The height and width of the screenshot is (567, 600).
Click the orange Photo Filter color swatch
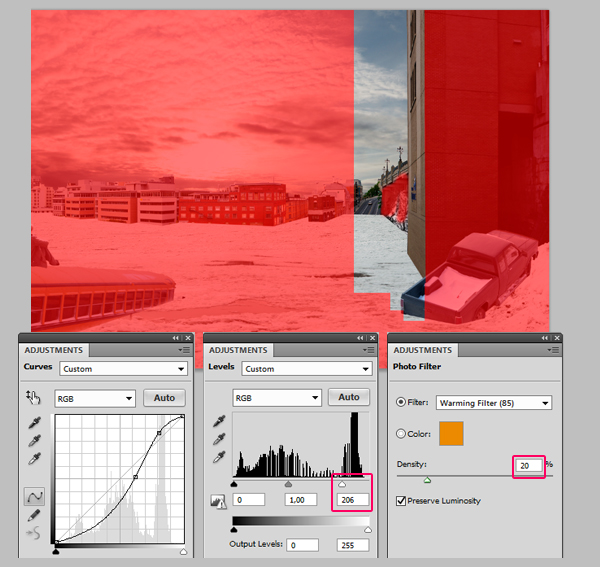coord(451,433)
